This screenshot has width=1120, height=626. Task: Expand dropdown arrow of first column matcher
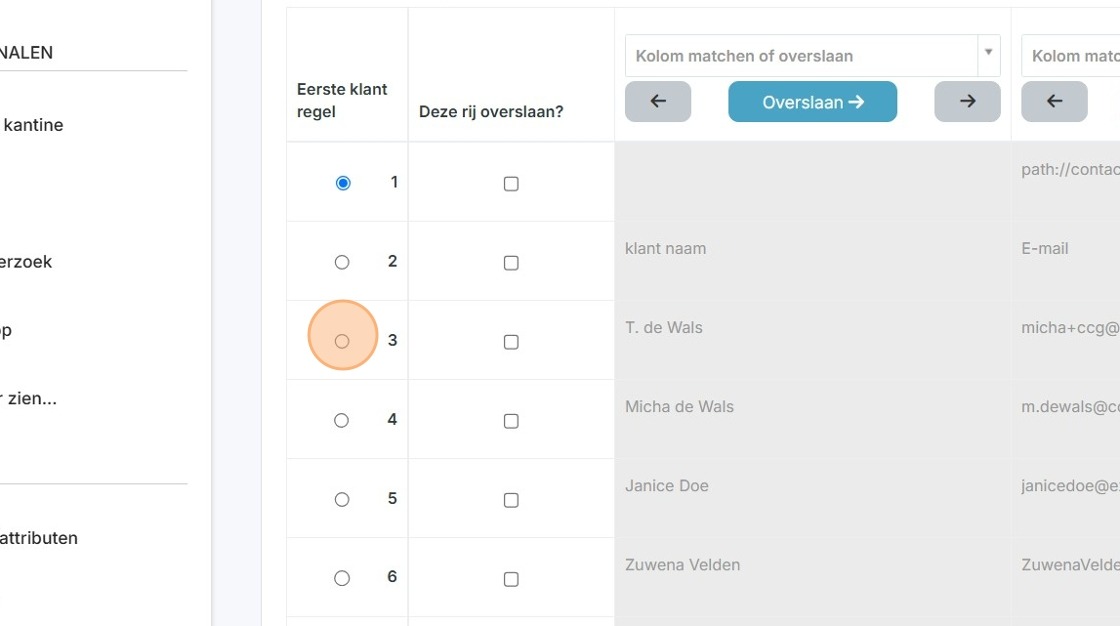989,52
